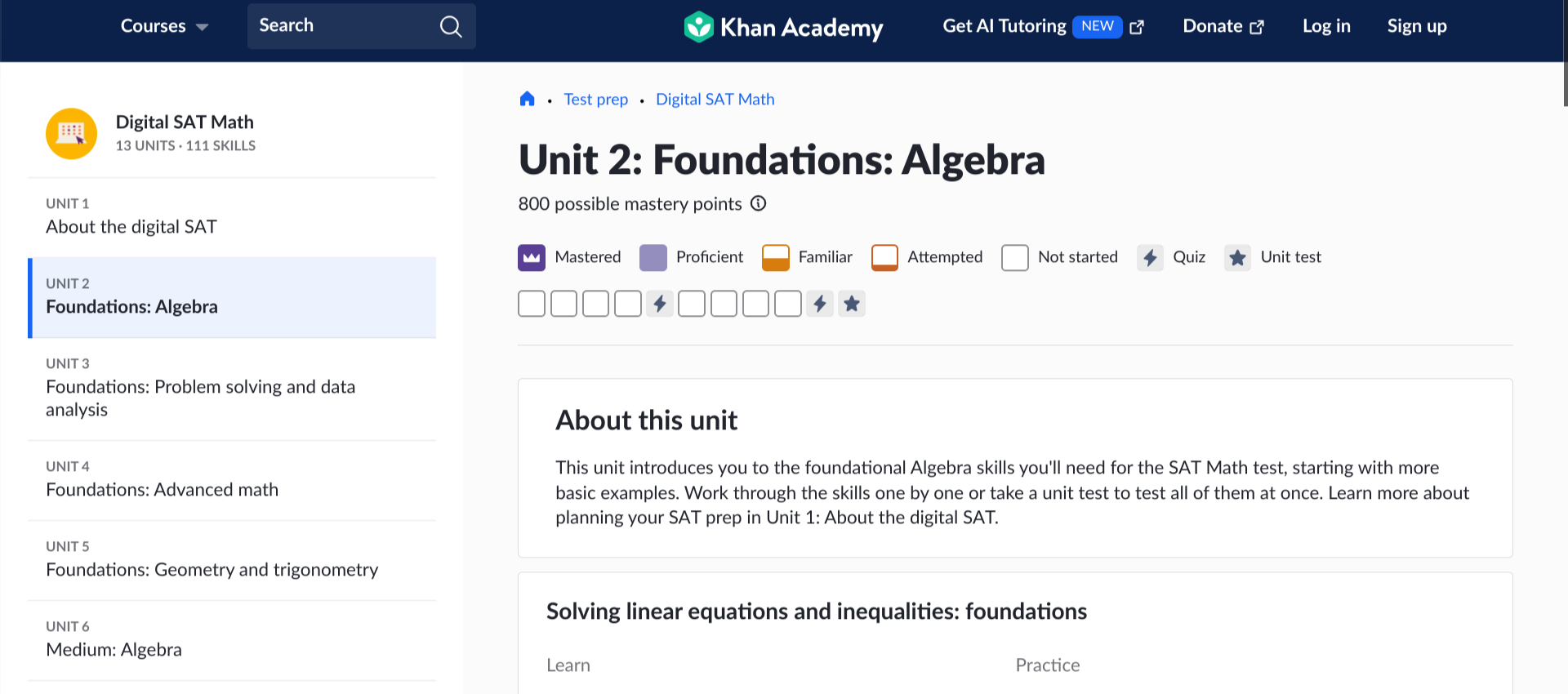The height and width of the screenshot is (694, 1568).
Task: Click the Log in button
Action: [1326, 26]
